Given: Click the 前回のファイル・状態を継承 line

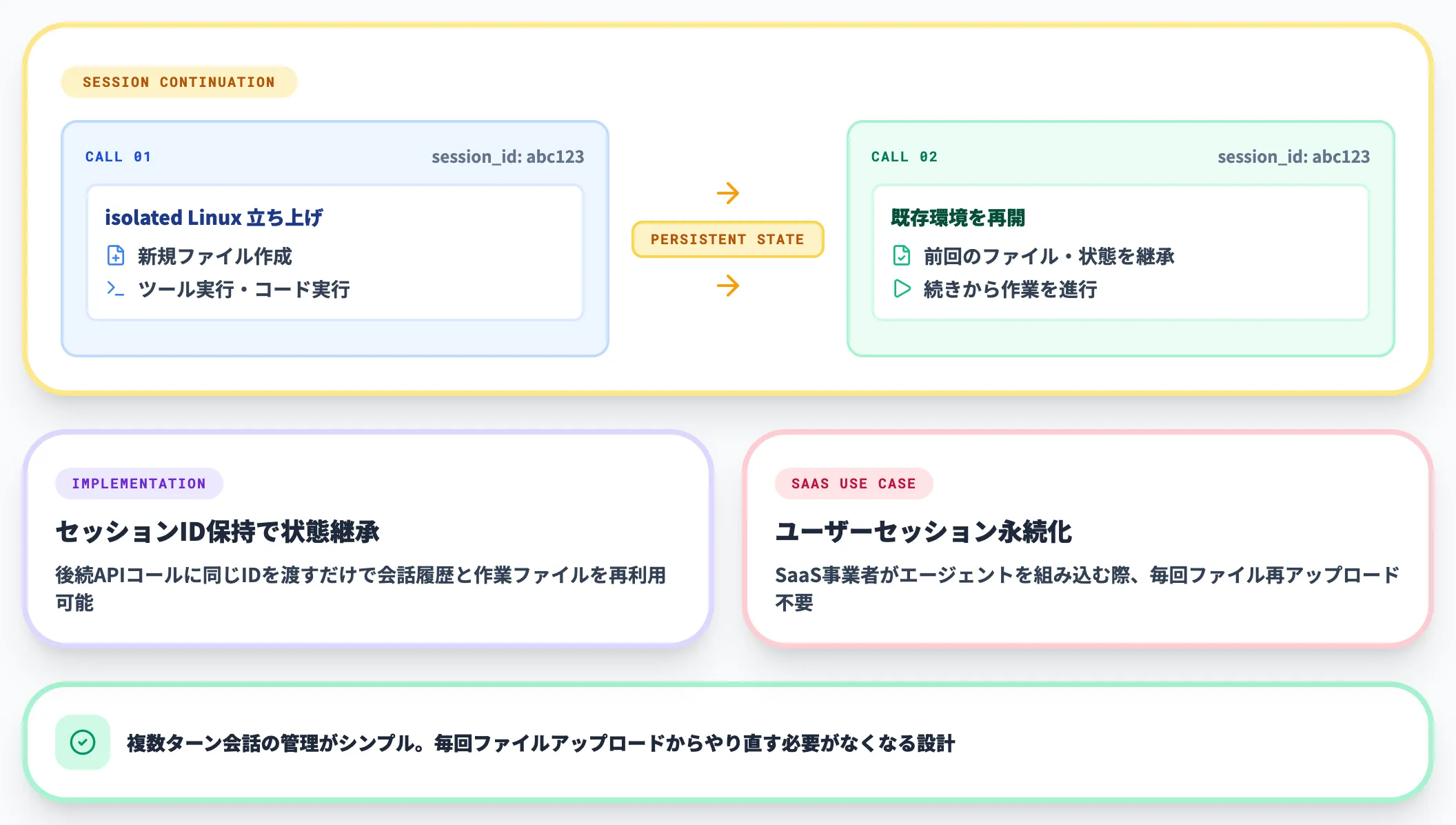Looking at the screenshot, I should pos(1049,257).
